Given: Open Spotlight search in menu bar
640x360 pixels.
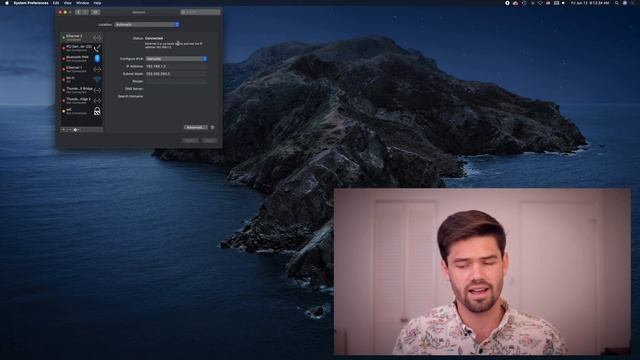Looking at the screenshot, I should point(617,3).
